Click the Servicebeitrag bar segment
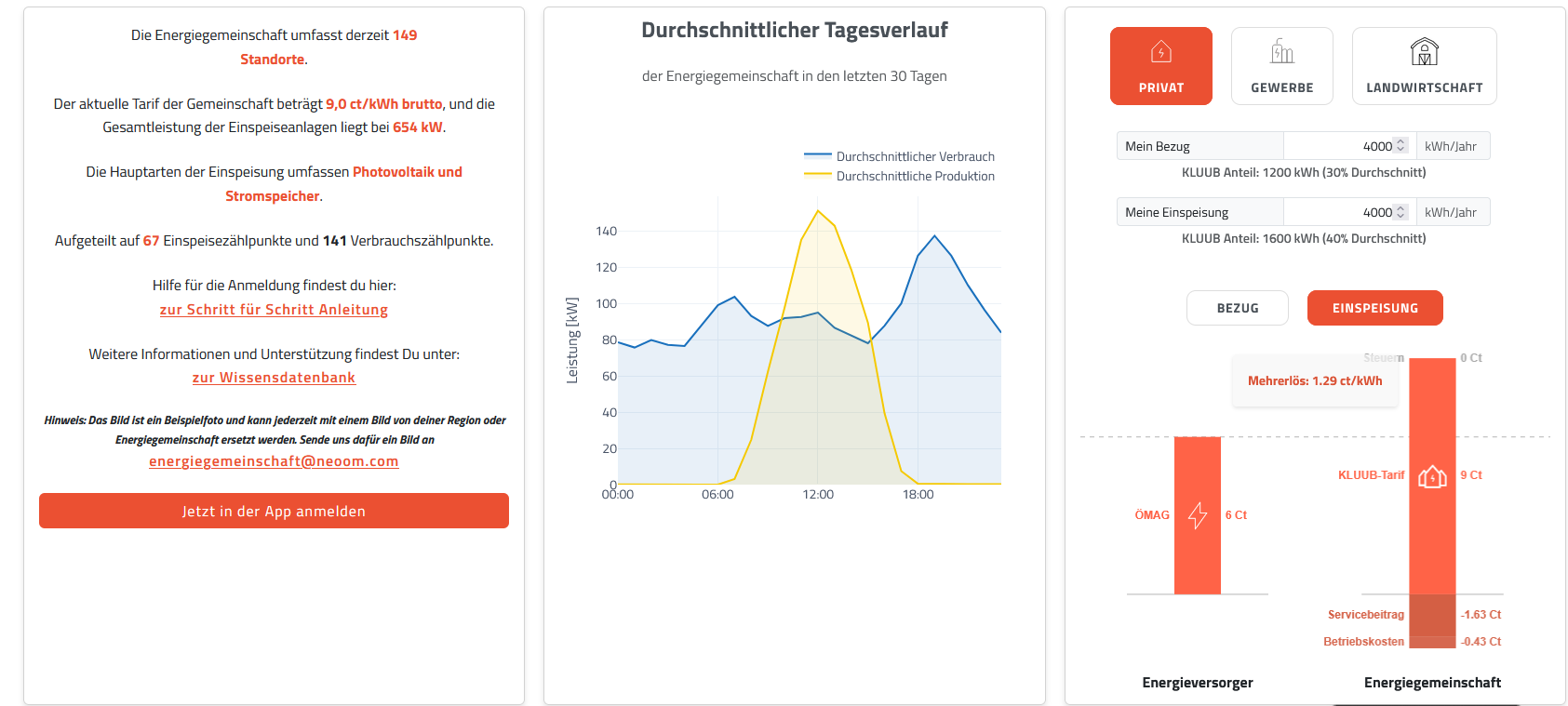This screenshot has height=706, width=1568. (x=1432, y=614)
